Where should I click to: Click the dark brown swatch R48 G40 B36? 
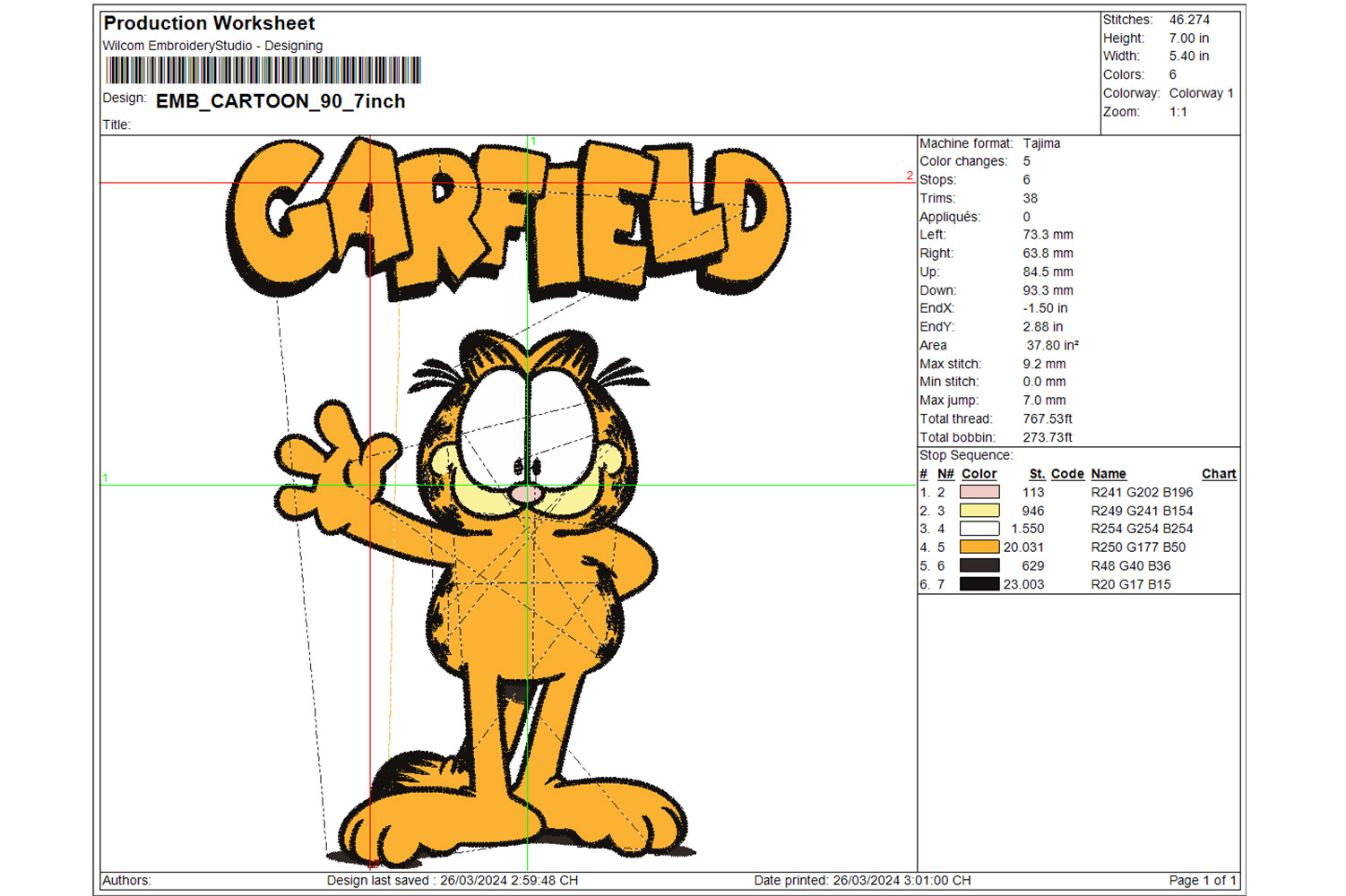point(979,565)
